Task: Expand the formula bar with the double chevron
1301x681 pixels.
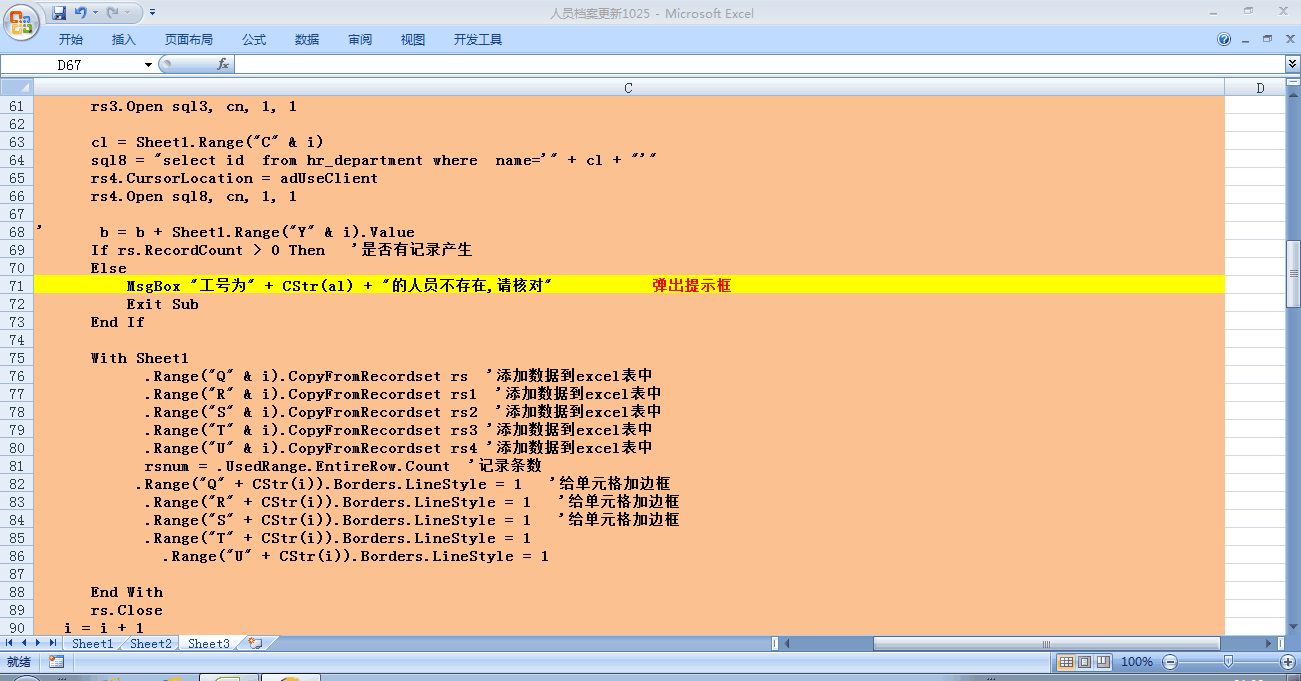Action: coord(1292,64)
